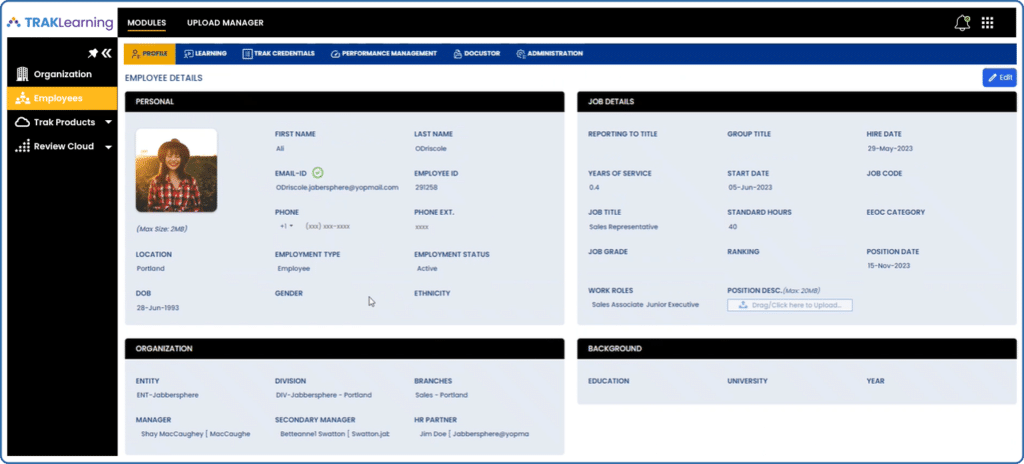Click the employee profile photo
This screenshot has height=464, width=1024.
click(x=176, y=170)
